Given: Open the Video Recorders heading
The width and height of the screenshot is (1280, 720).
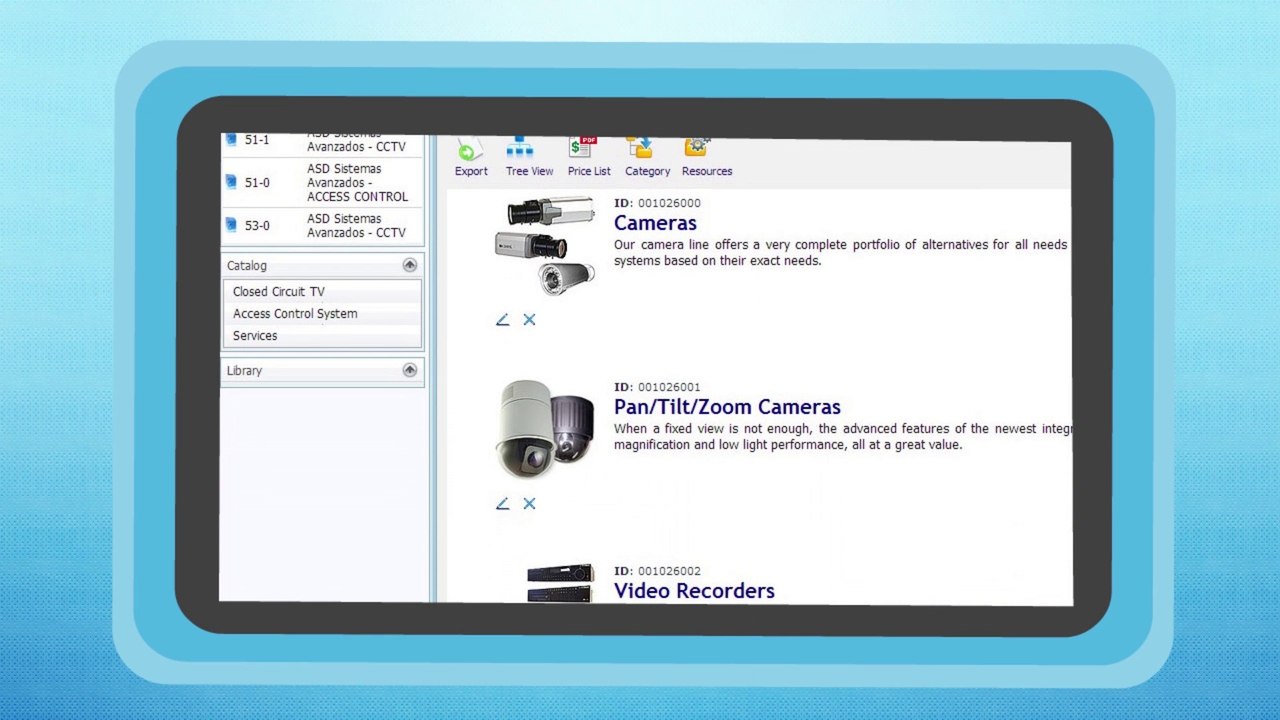Looking at the screenshot, I should point(694,591).
